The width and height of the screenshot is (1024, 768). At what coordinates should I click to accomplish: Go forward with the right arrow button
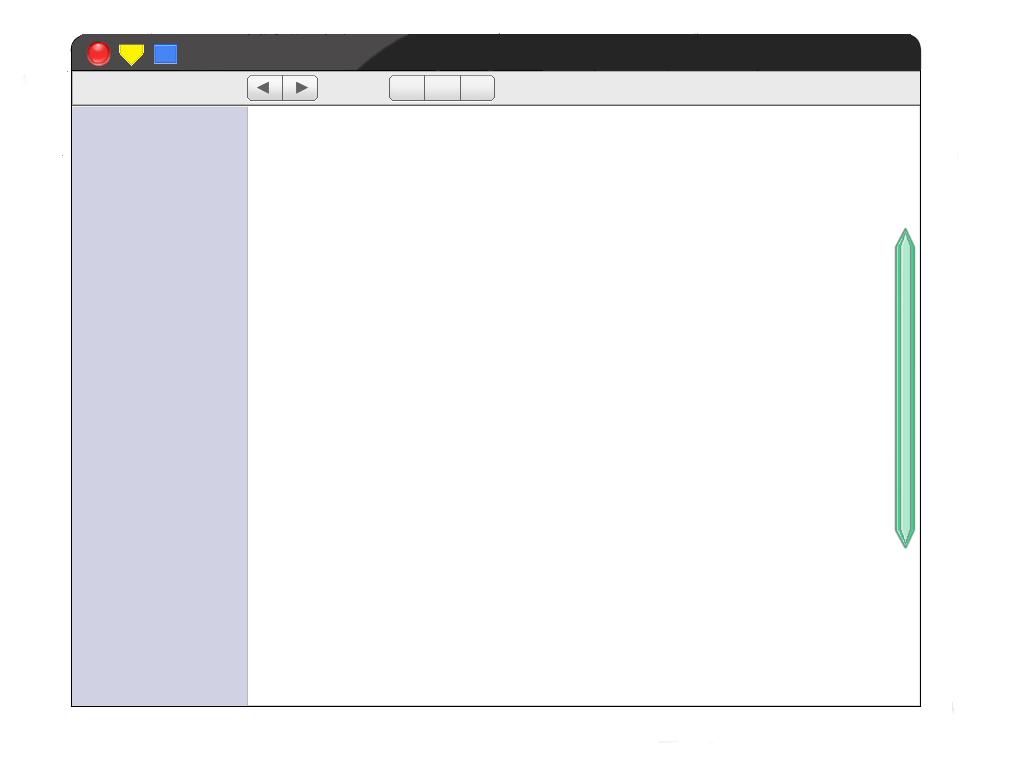[300, 88]
